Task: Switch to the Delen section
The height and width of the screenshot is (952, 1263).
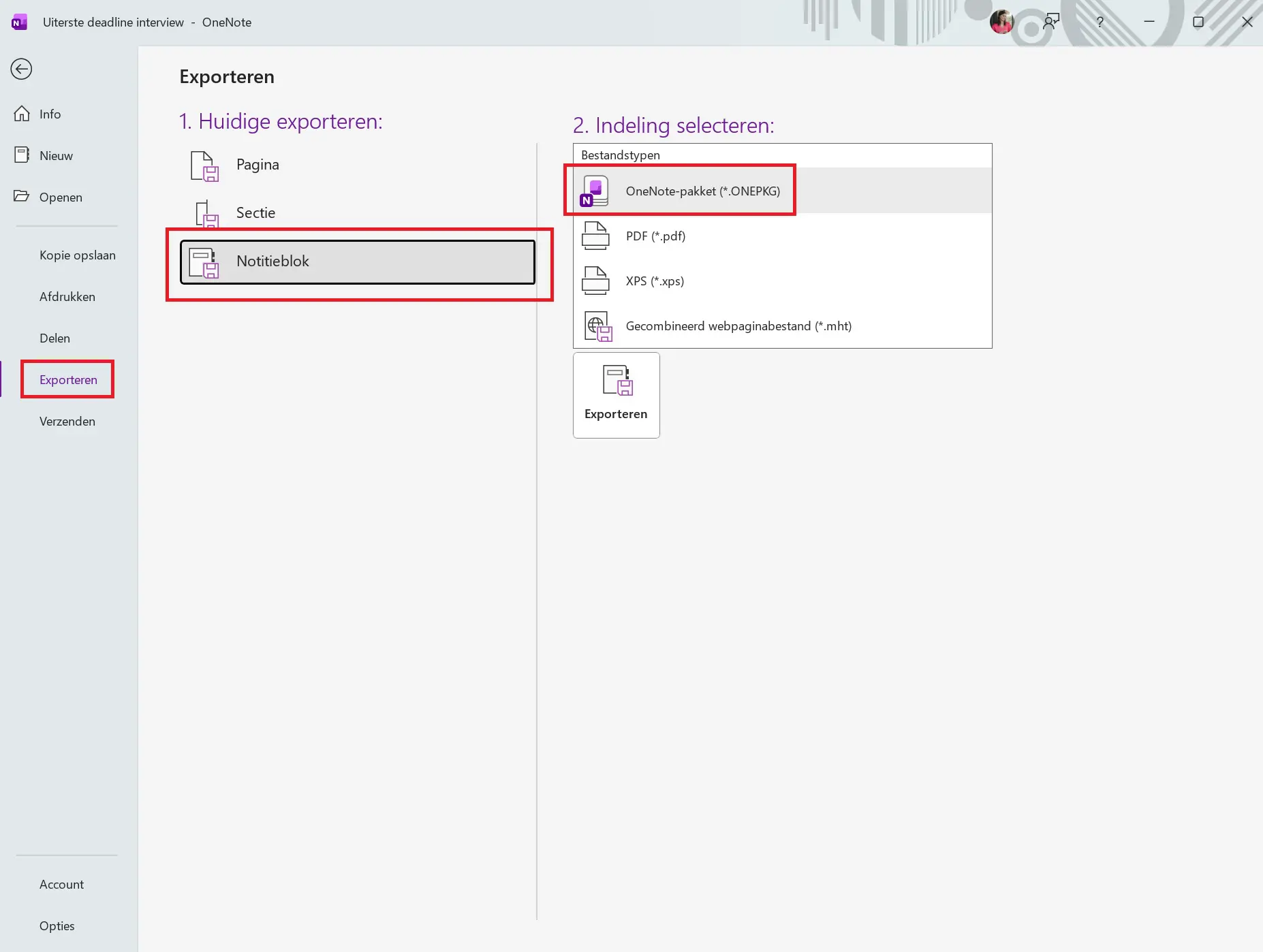Action: (55, 338)
